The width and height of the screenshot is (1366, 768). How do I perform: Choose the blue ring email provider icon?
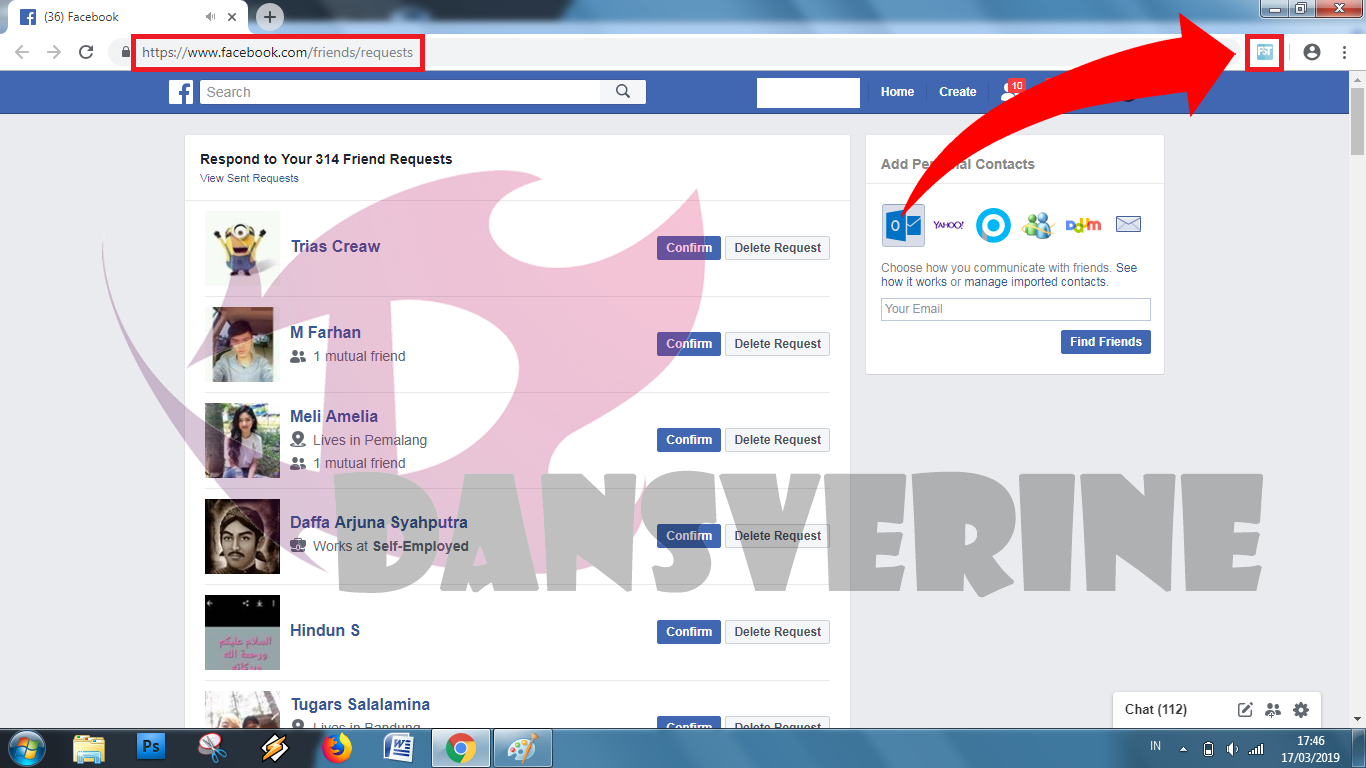tap(993, 225)
